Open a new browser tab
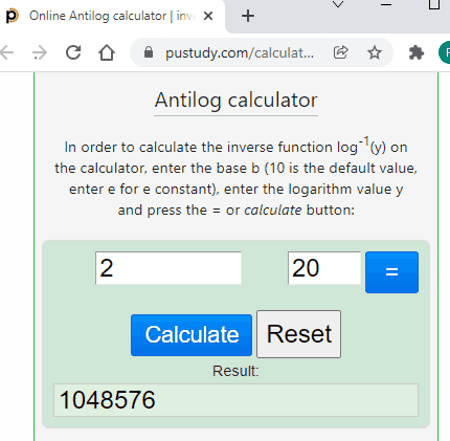Viewport: 450px width, 441px height. pyautogui.click(x=248, y=16)
